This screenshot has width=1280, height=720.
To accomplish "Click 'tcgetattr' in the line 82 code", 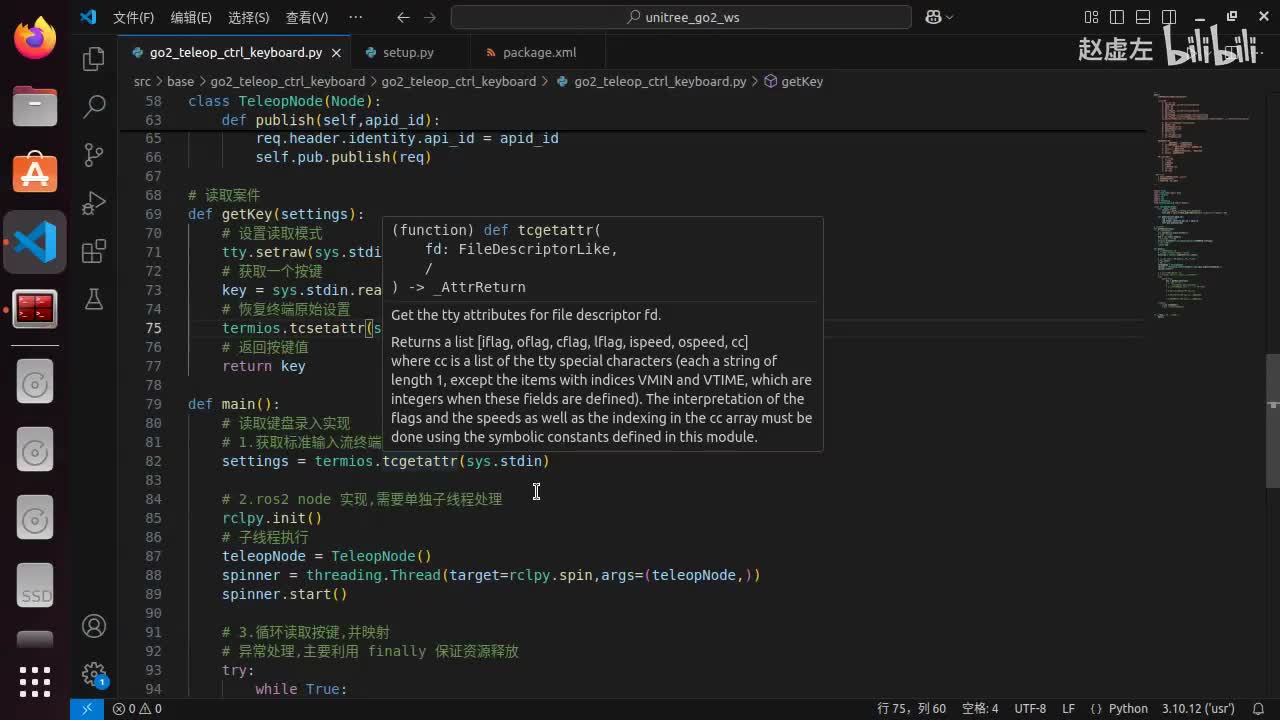I will pyautogui.click(x=420, y=461).
